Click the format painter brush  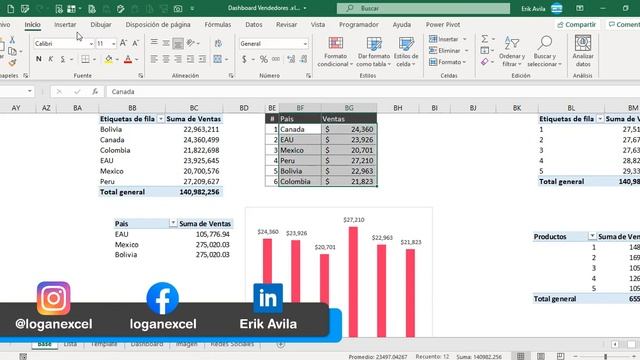[x=12, y=62]
